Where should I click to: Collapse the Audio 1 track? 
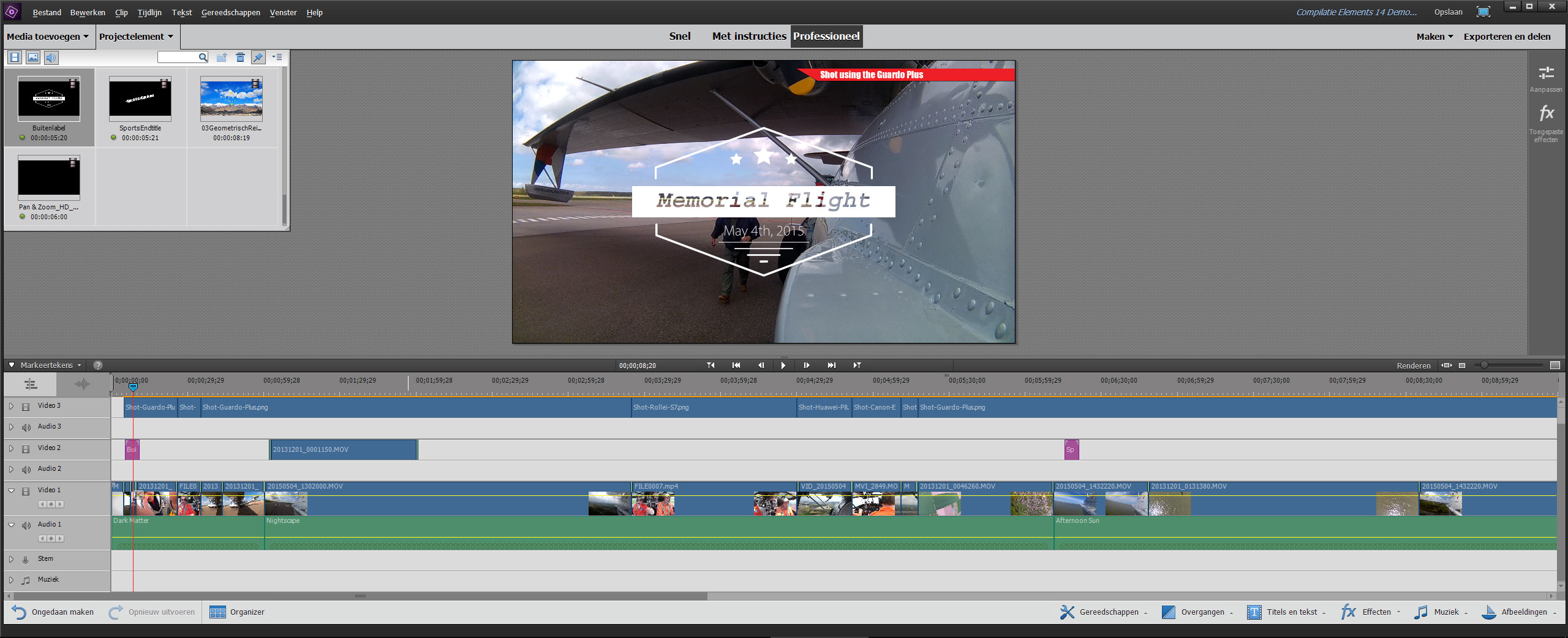(11, 525)
